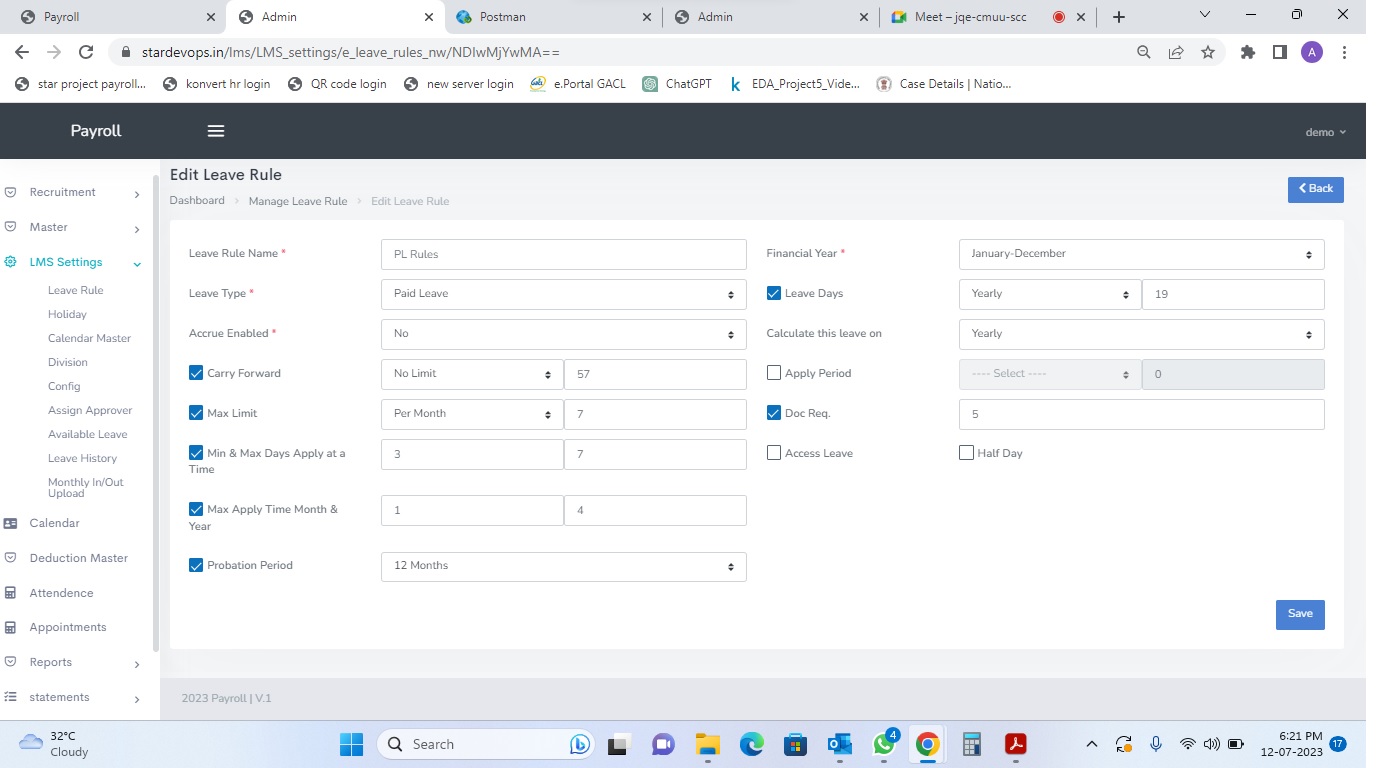Open a new browser tab

pyautogui.click(x=1119, y=17)
